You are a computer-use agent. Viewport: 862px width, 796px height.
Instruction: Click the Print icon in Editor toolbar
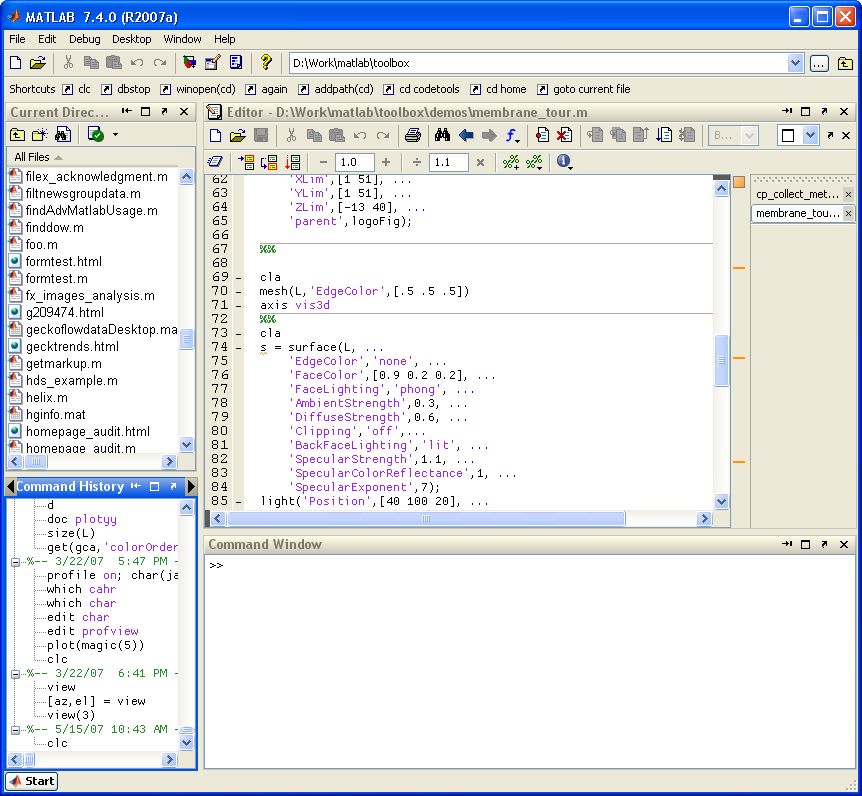tap(413, 136)
